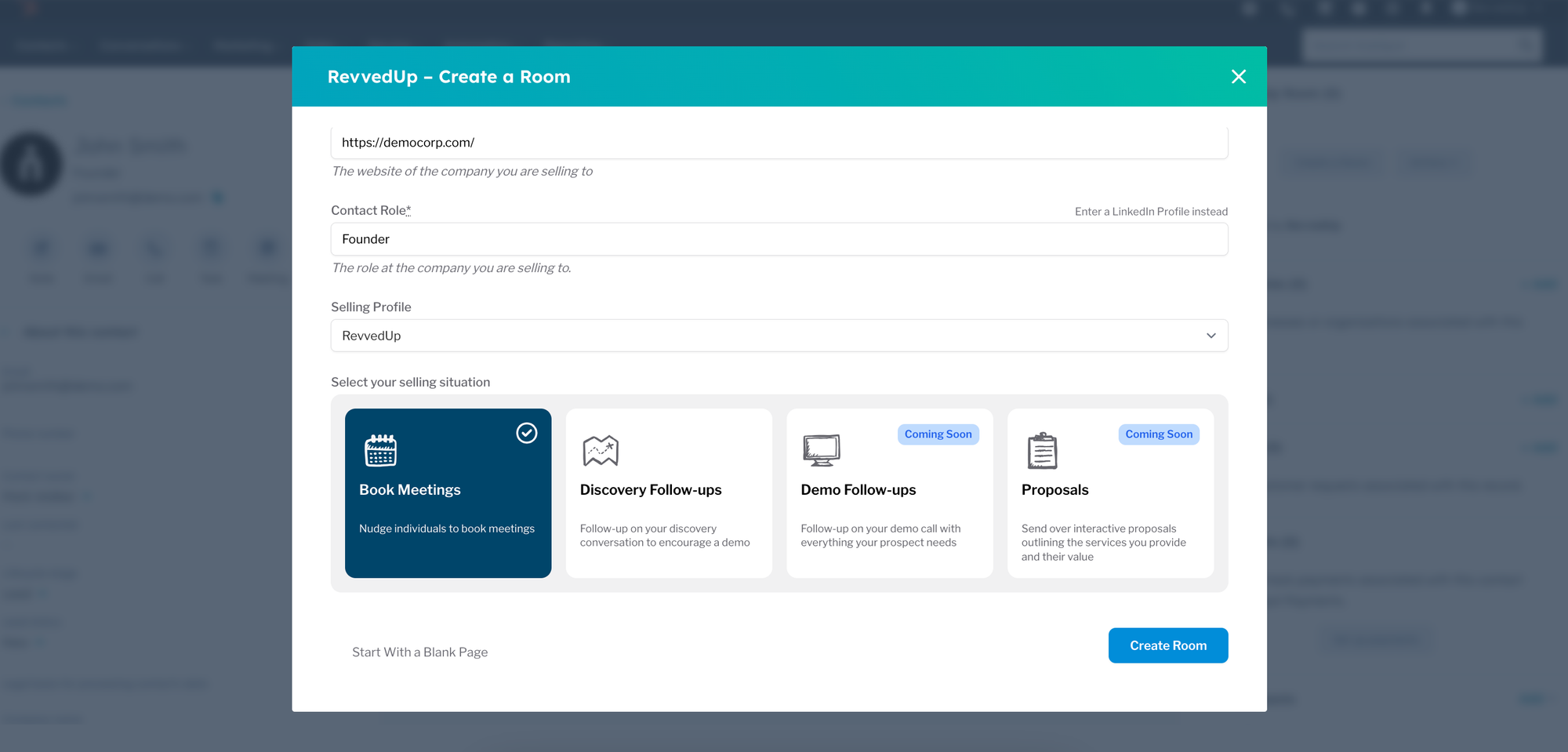Screen dimensions: 1568x752
Task: Click the Contact Role input field
Action: tap(779, 239)
